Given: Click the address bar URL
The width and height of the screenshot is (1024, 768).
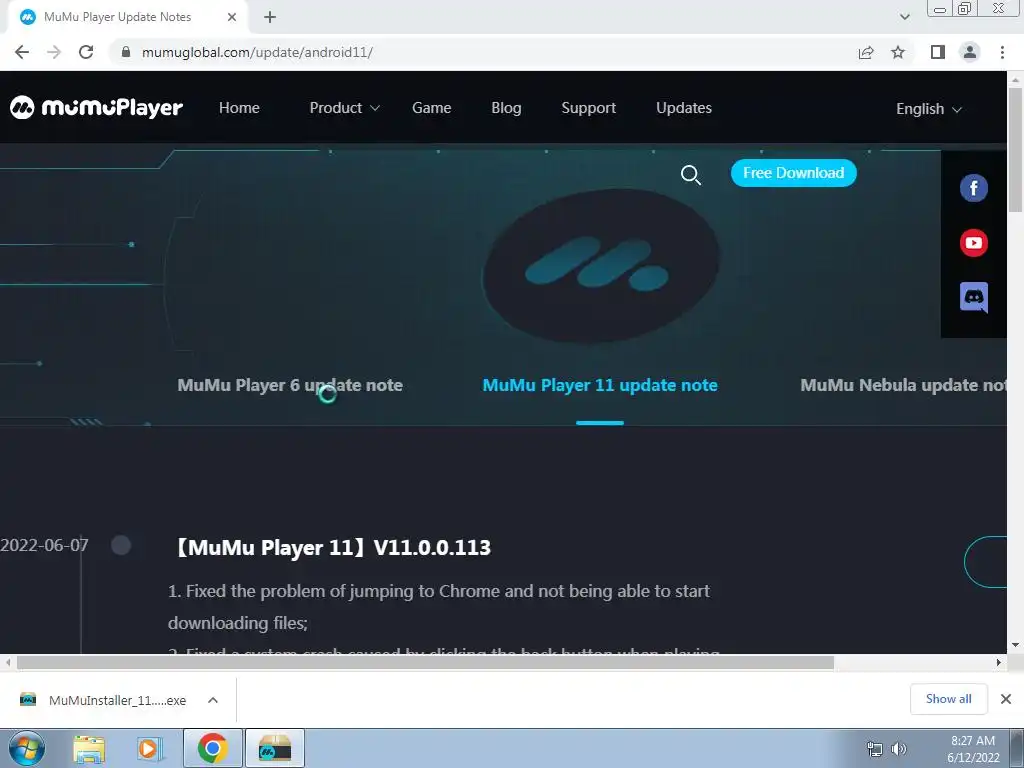Looking at the screenshot, I should 257,52.
